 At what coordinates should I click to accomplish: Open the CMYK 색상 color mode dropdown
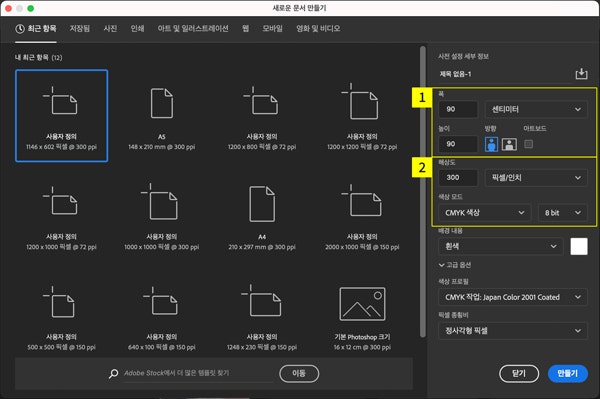click(484, 212)
